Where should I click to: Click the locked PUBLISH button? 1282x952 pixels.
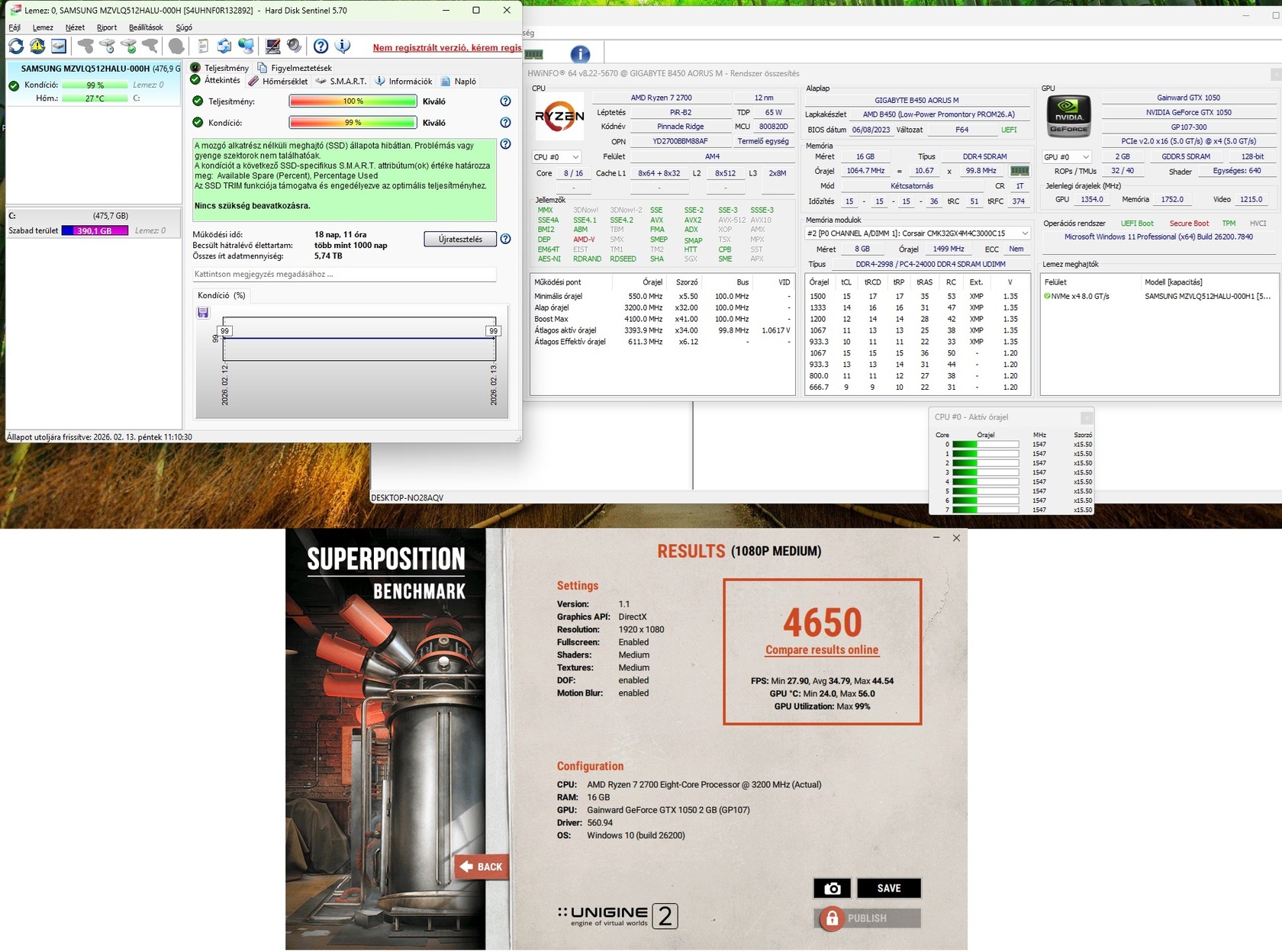(x=868, y=918)
